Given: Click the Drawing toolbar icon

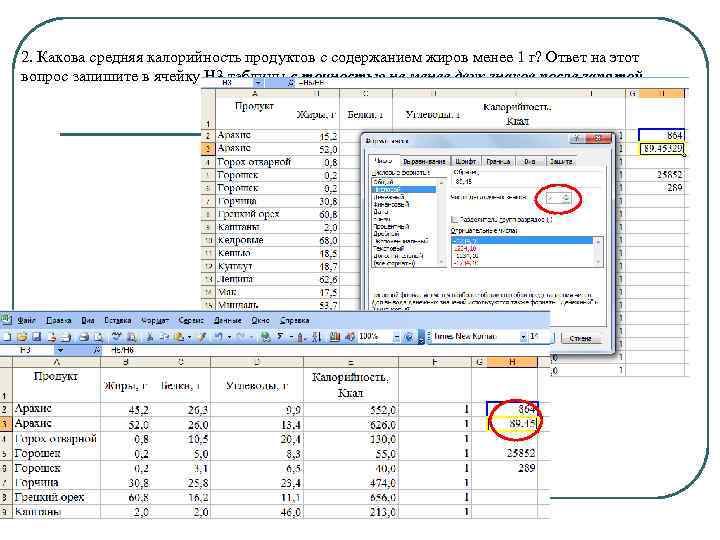Looking at the screenshot, I should click(350, 337).
